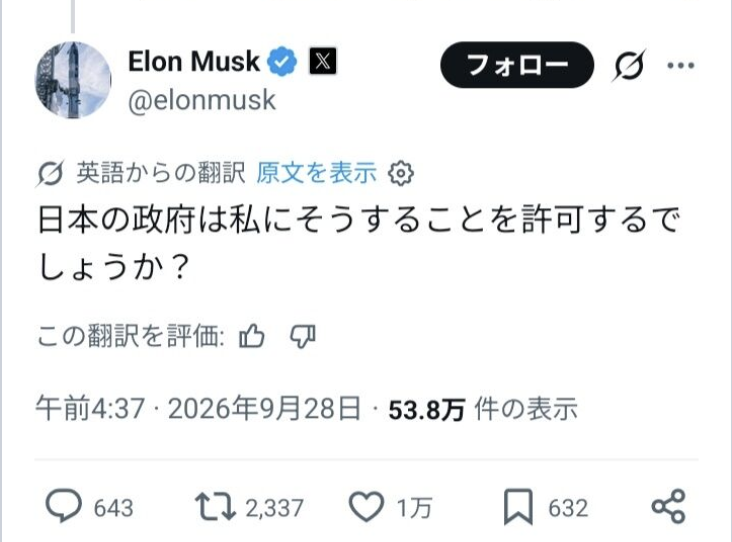The height and width of the screenshot is (542, 732).
Task: View the 53.8万 件の表示 view count
Action: click(x=483, y=409)
